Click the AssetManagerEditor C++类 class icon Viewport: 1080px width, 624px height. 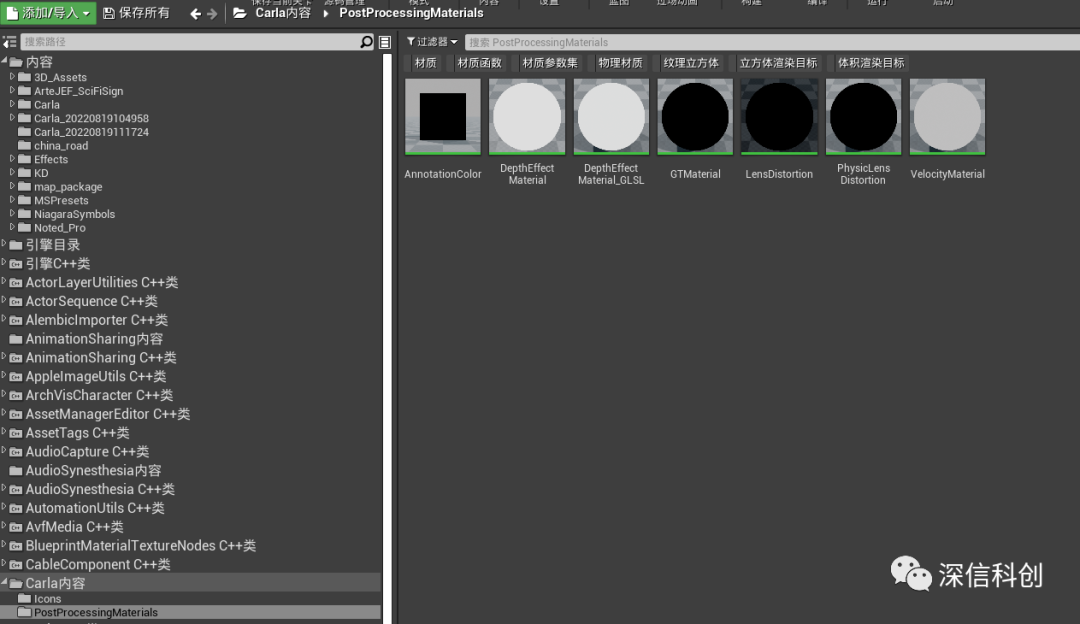16,415
